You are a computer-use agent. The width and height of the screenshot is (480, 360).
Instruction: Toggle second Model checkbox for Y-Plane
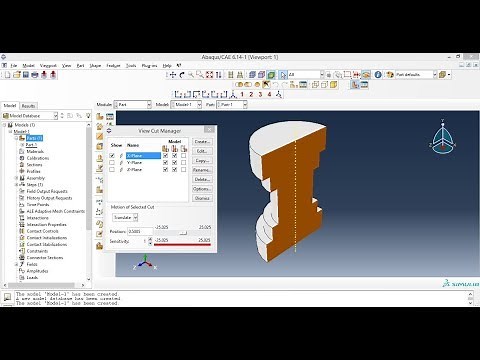tap(174, 163)
